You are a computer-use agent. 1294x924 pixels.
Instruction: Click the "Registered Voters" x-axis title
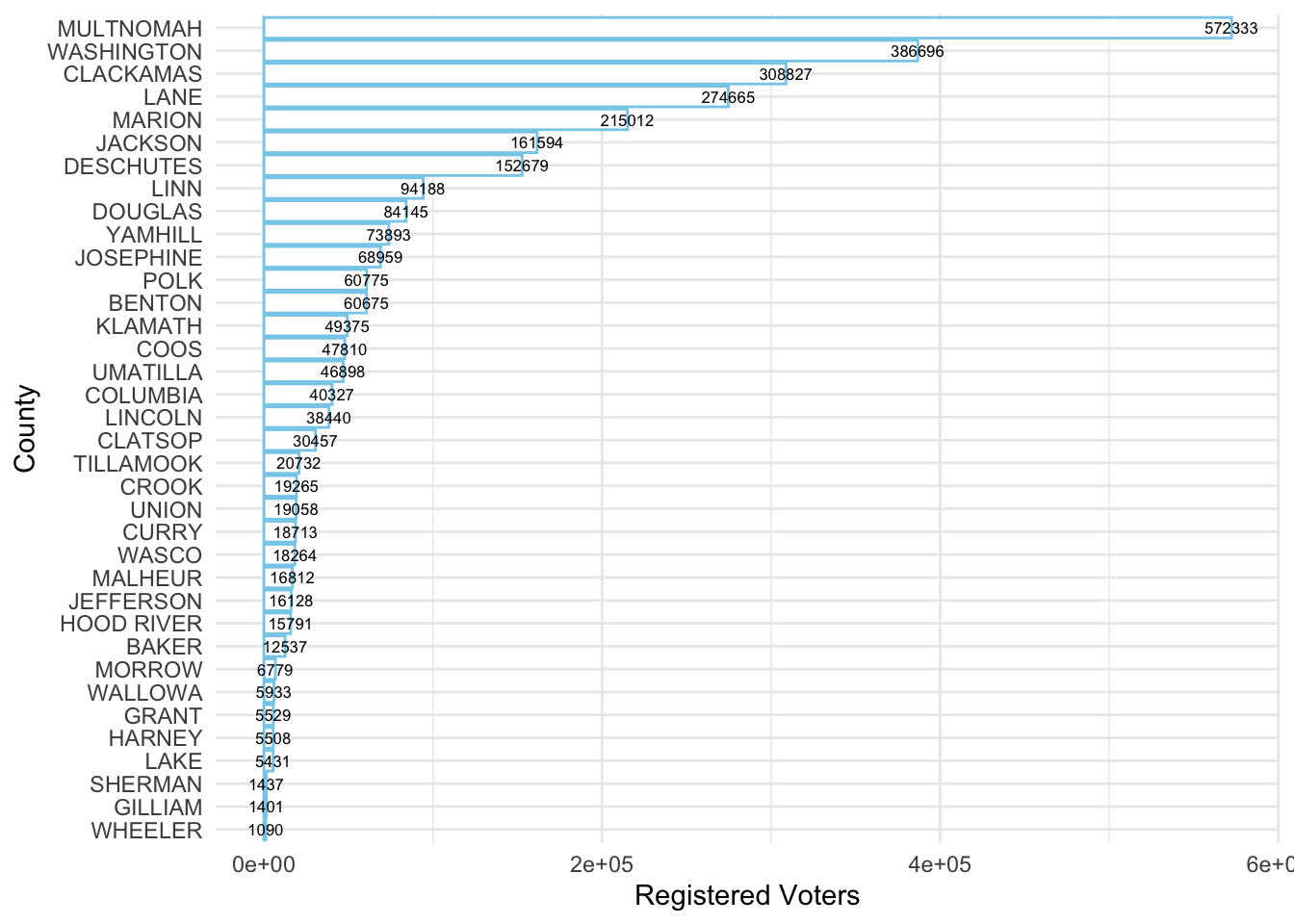747,896
